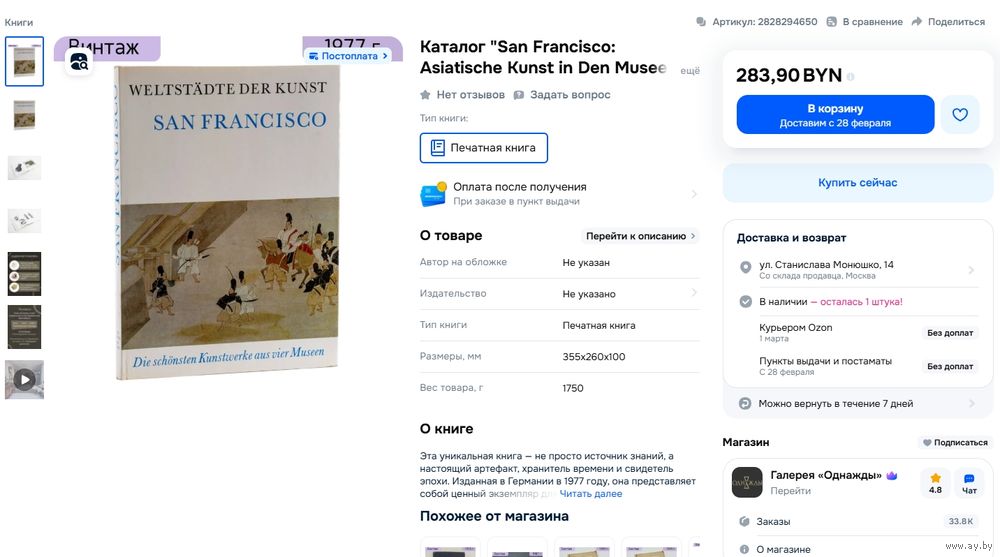Expand Оплата после получения details arrow
Screen dimensions: 1000x557
pyautogui.click(x=694, y=194)
